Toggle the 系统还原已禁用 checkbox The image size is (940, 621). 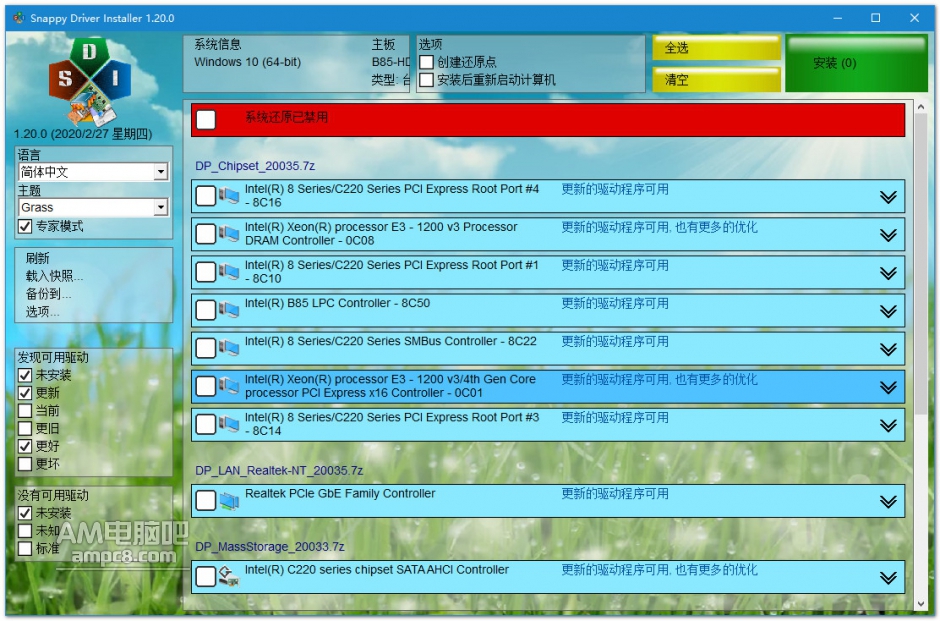click(x=206, y=119)
